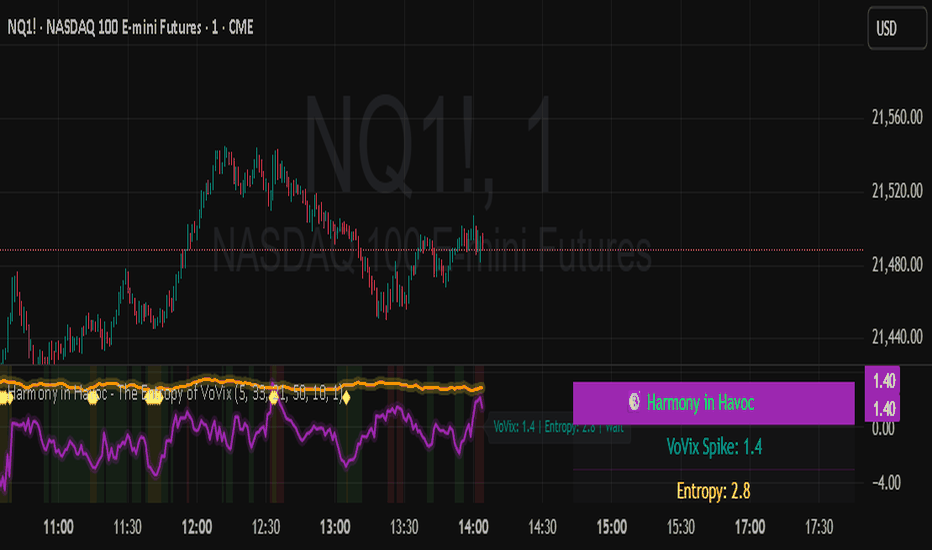Screen dimensions: 932x550
Task: Click the 13:30 time axis label
Action: coord(404,527)
